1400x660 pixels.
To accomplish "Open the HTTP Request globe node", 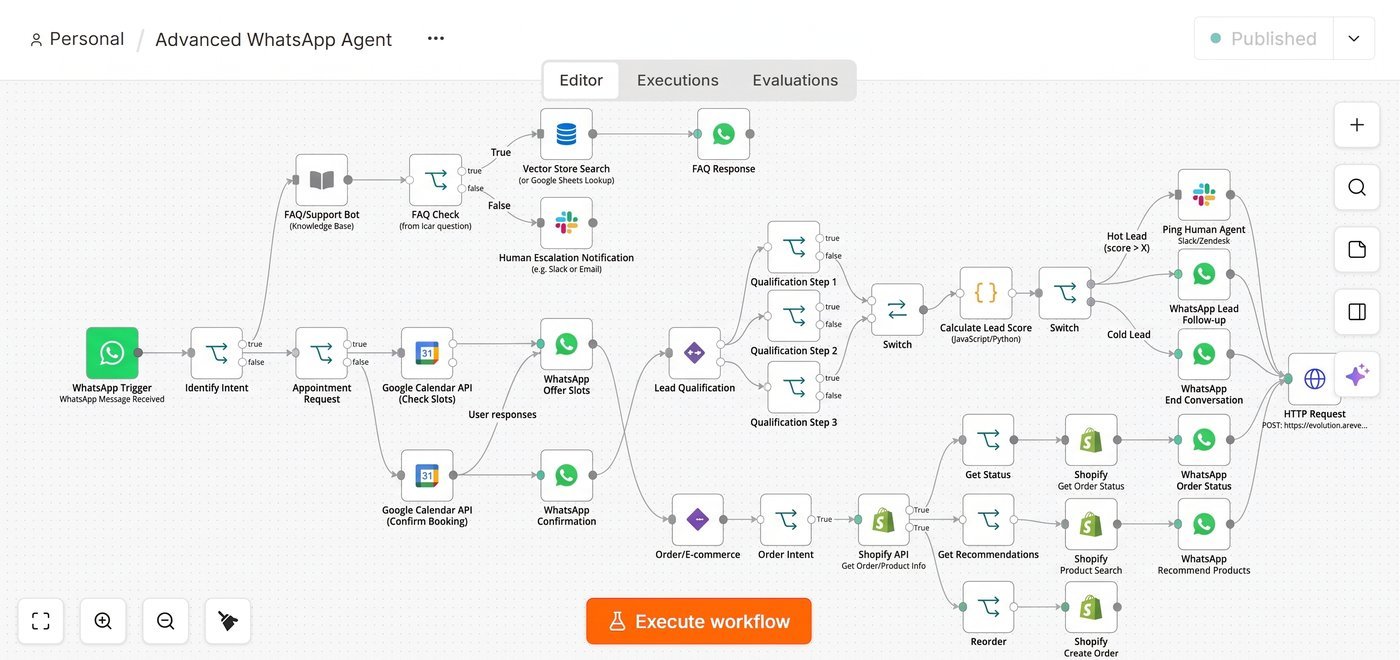I will point(1314,379).
